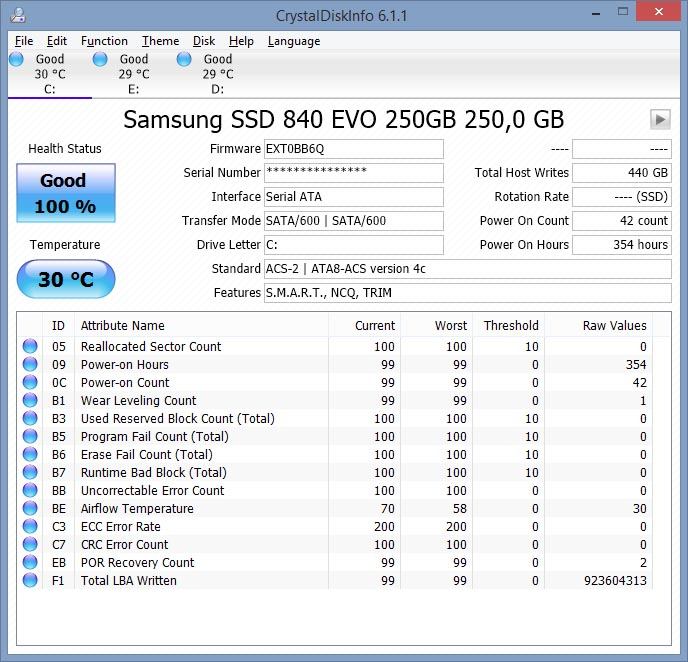
Task: Select the Airflow Temperature attribute name
Action: [137, 508]
